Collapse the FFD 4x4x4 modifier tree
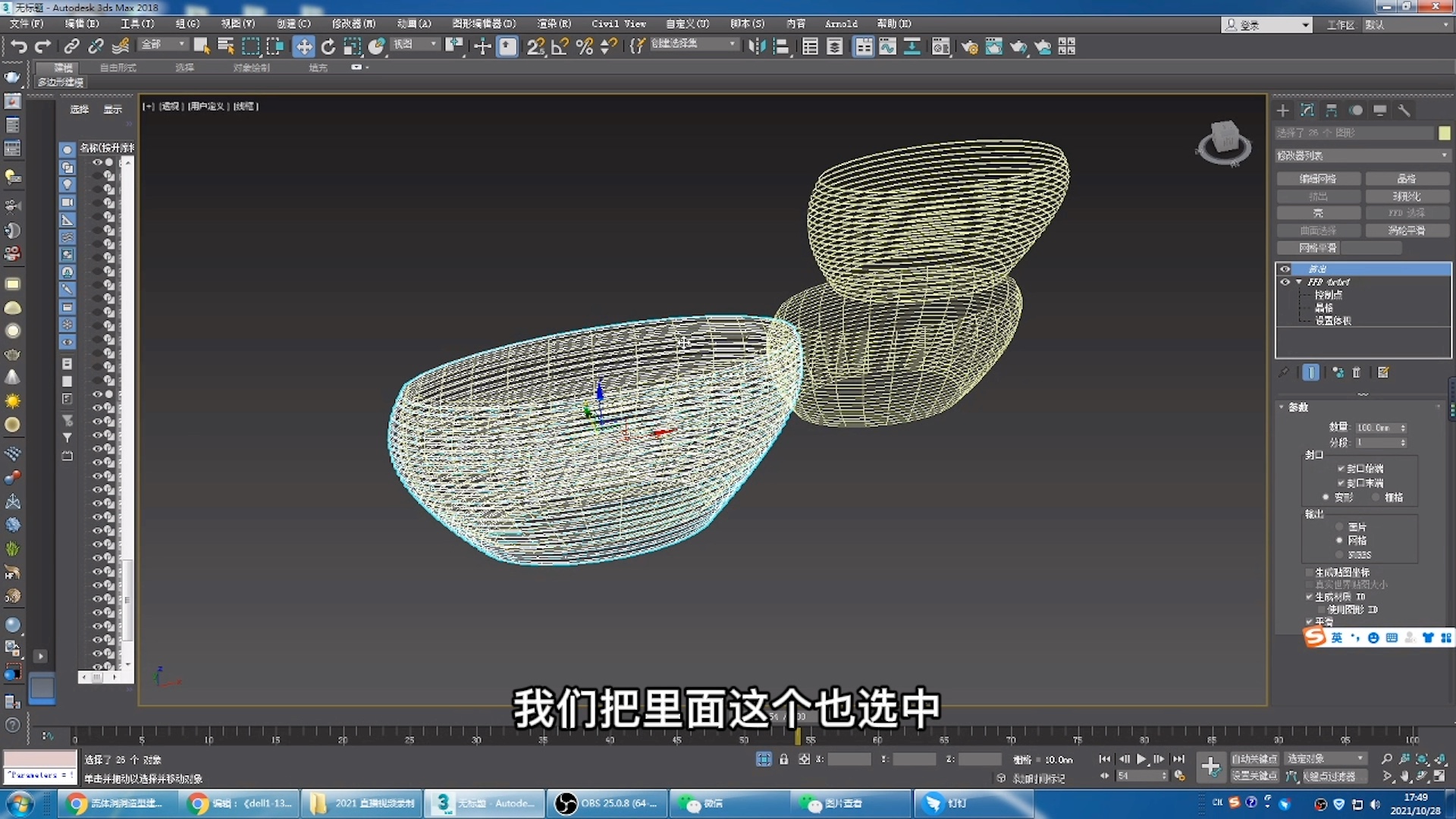The image size is (1456, 819). [1299, 281]
